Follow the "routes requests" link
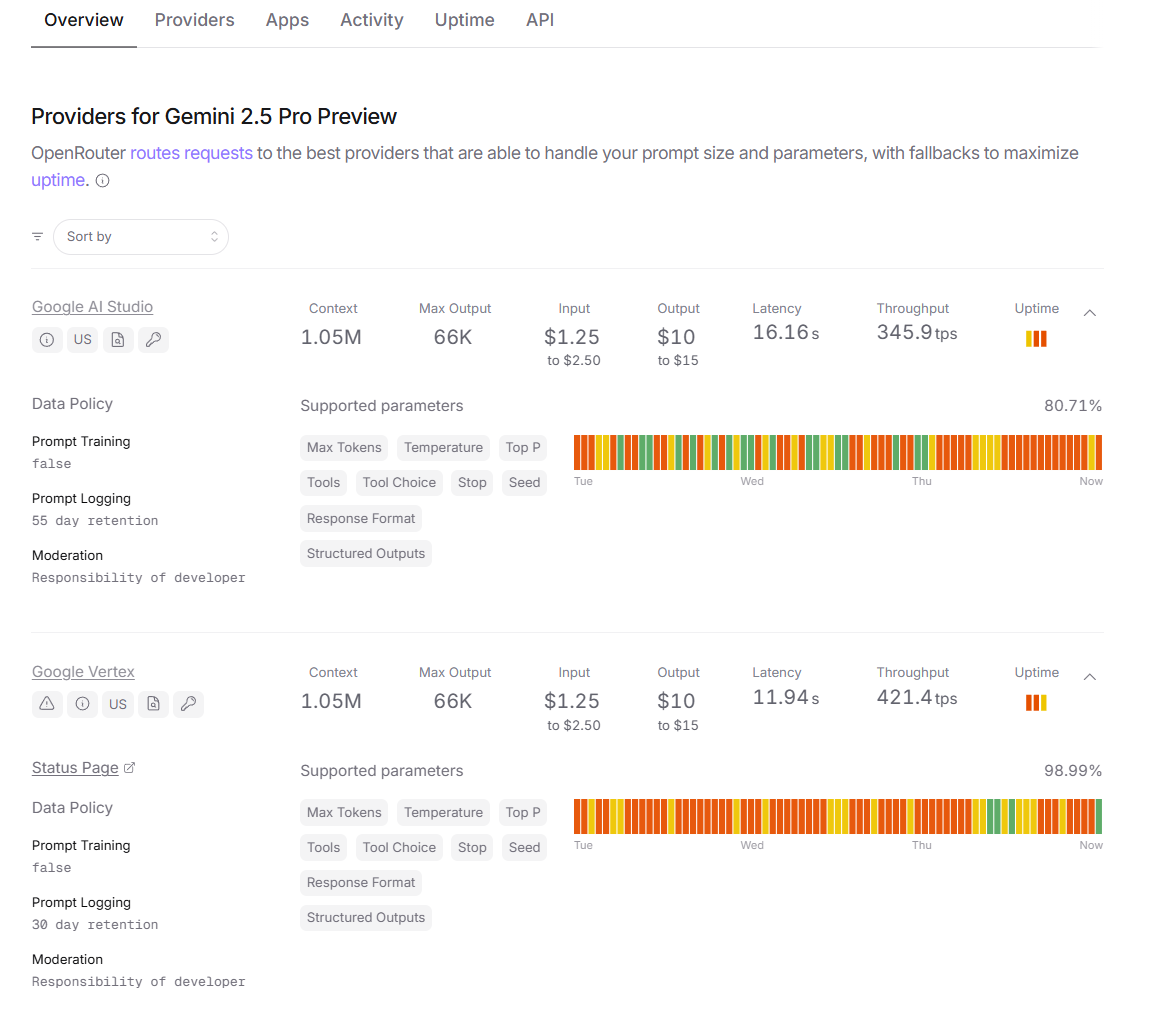 coord(191,153)
